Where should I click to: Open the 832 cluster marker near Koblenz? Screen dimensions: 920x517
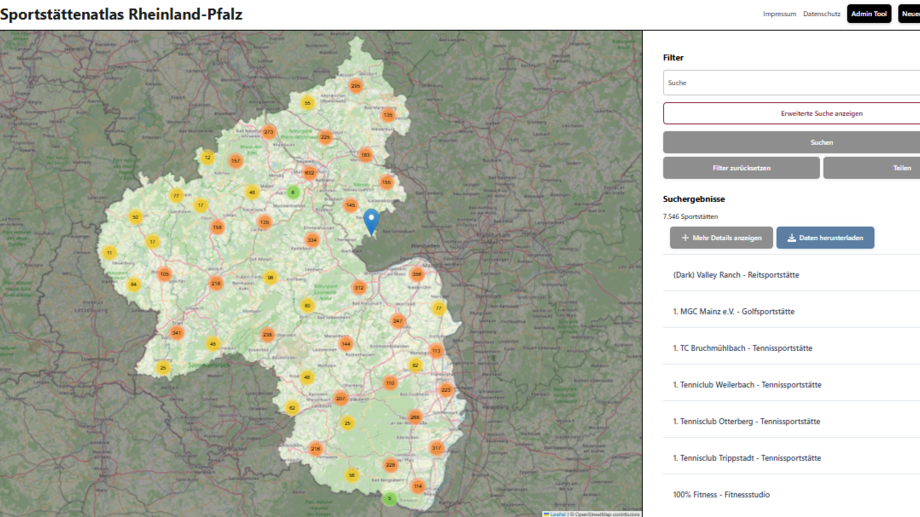tap(309, 173)
